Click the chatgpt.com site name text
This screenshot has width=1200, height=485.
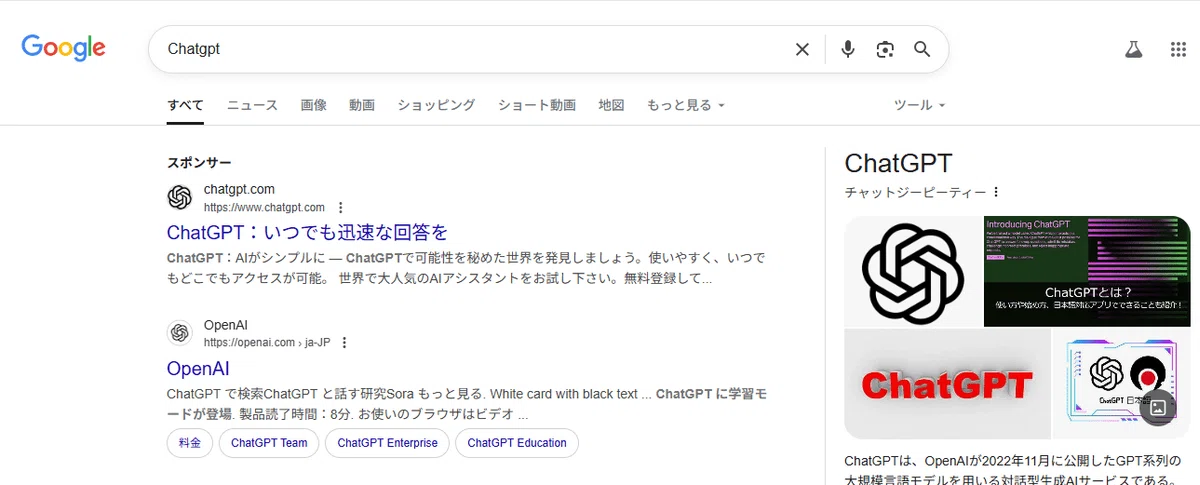coord(239,189)
